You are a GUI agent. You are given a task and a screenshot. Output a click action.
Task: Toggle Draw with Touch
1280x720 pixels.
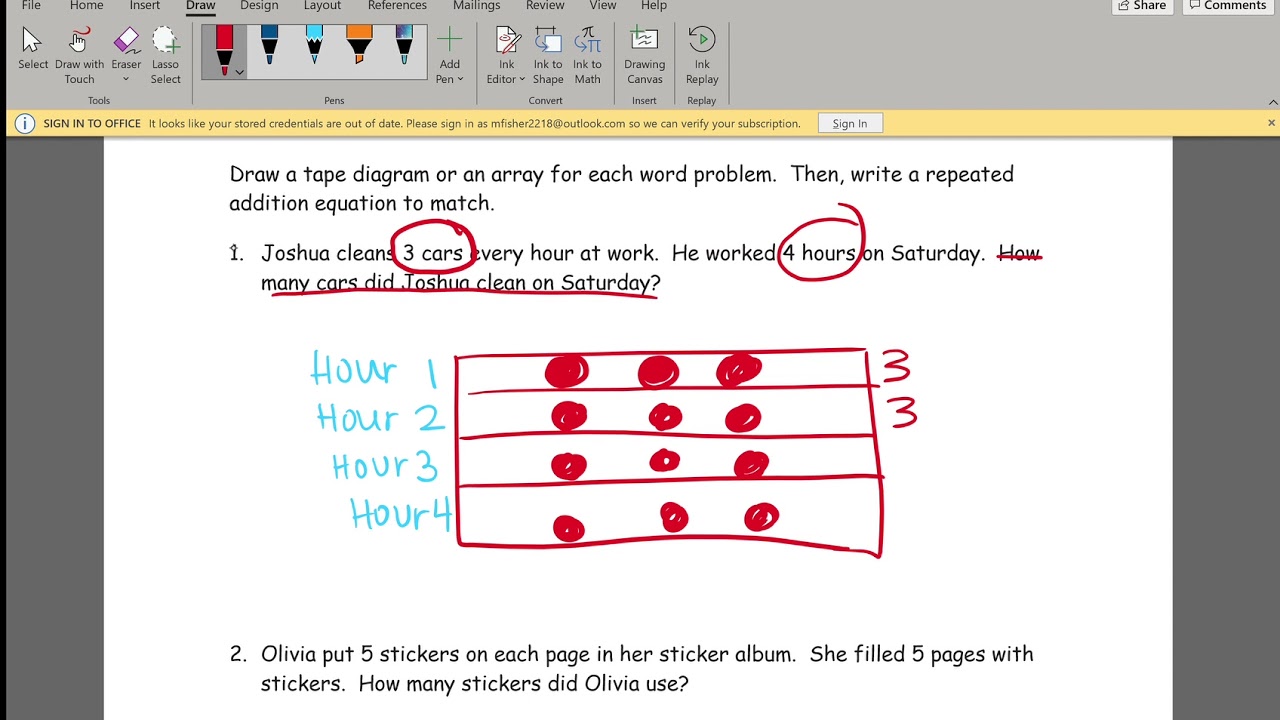click(x=79, y=56)
